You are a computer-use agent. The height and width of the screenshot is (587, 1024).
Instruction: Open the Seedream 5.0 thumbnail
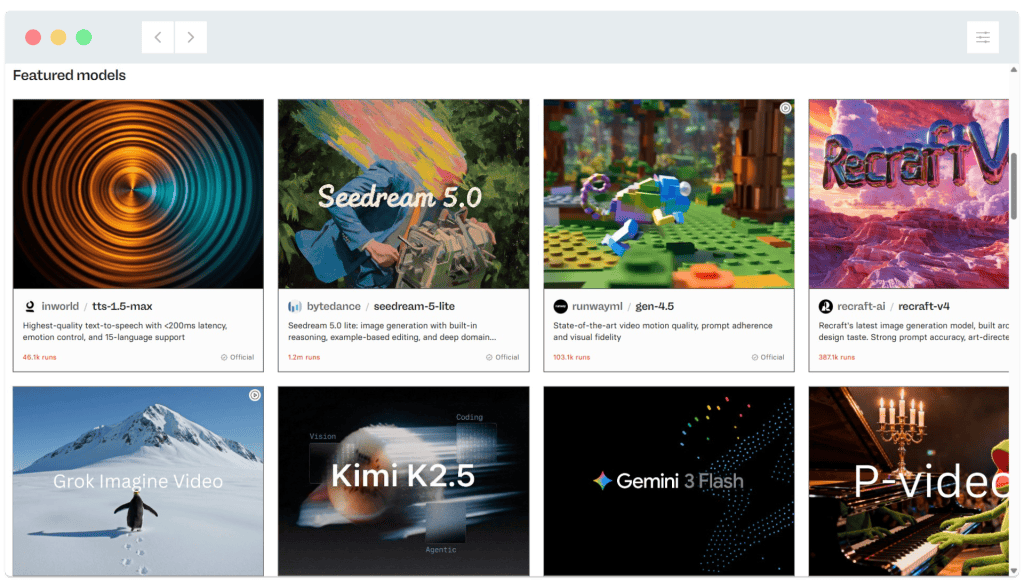click(x=404, y=194)
